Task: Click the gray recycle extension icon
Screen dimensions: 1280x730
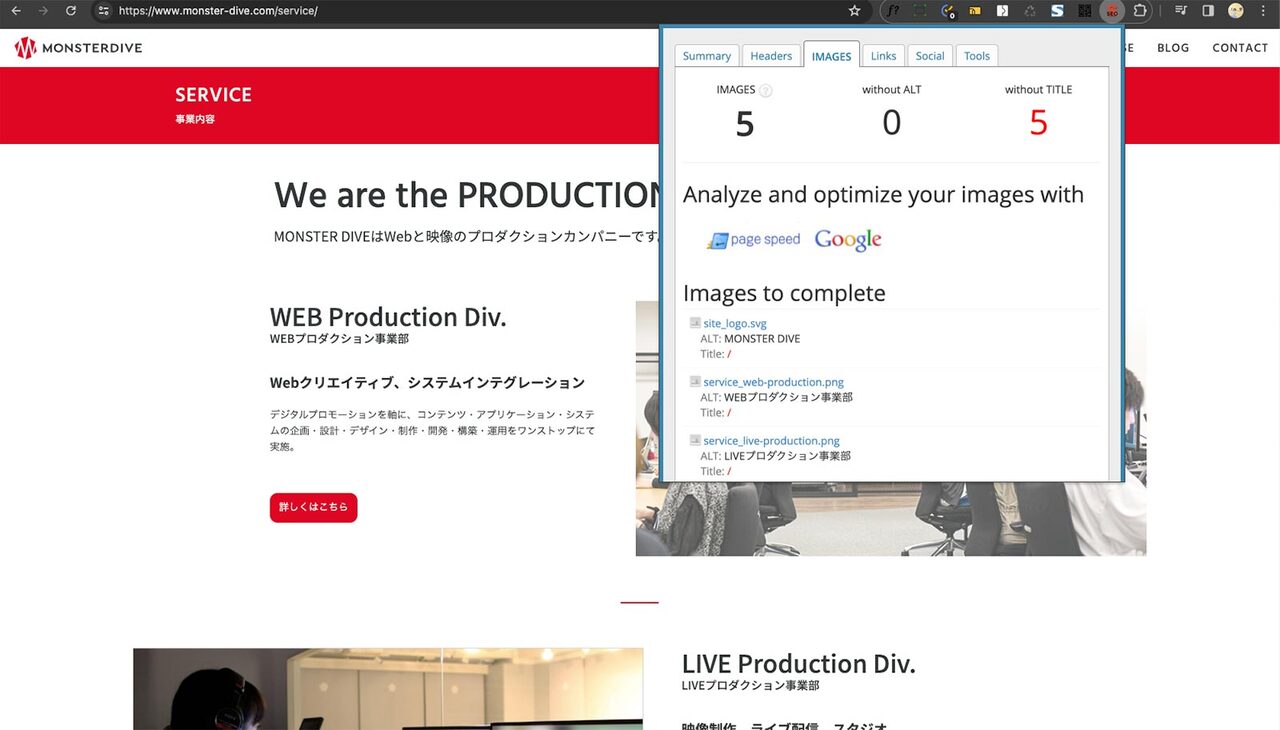Action: (1030, 11)
